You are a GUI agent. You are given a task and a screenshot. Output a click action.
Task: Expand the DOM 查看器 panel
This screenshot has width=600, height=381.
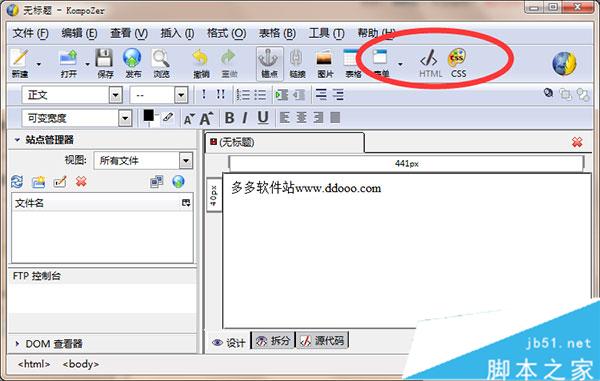17,344
